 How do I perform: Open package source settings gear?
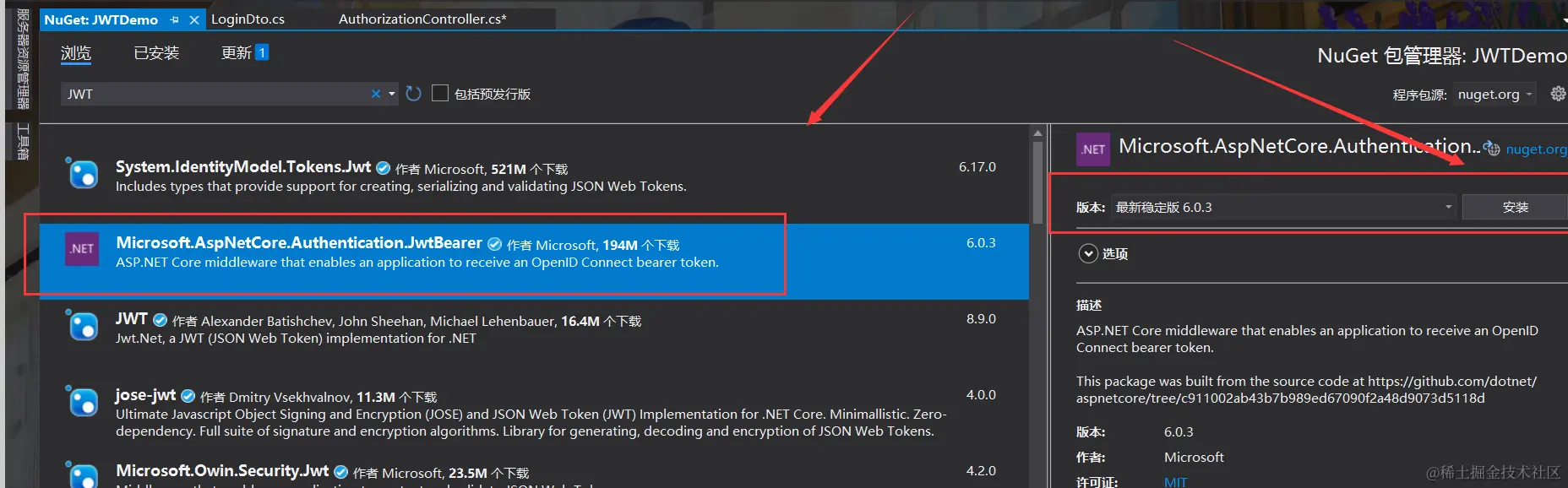click(x=1558, y=94)
